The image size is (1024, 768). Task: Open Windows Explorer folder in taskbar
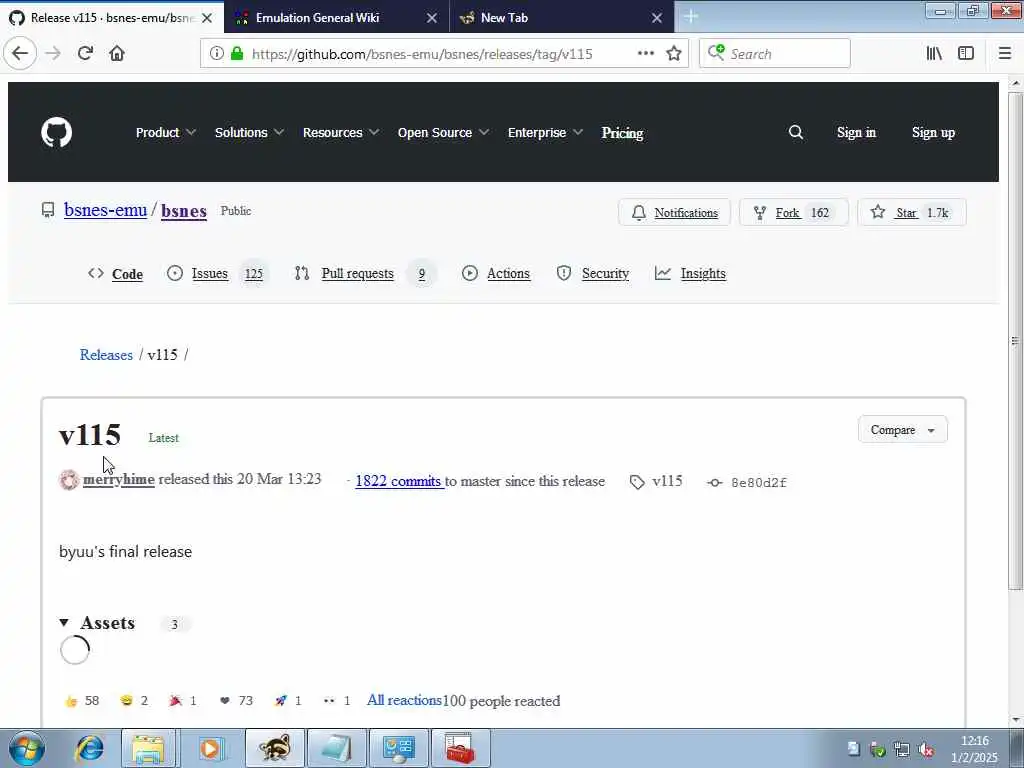pos(148,748)
